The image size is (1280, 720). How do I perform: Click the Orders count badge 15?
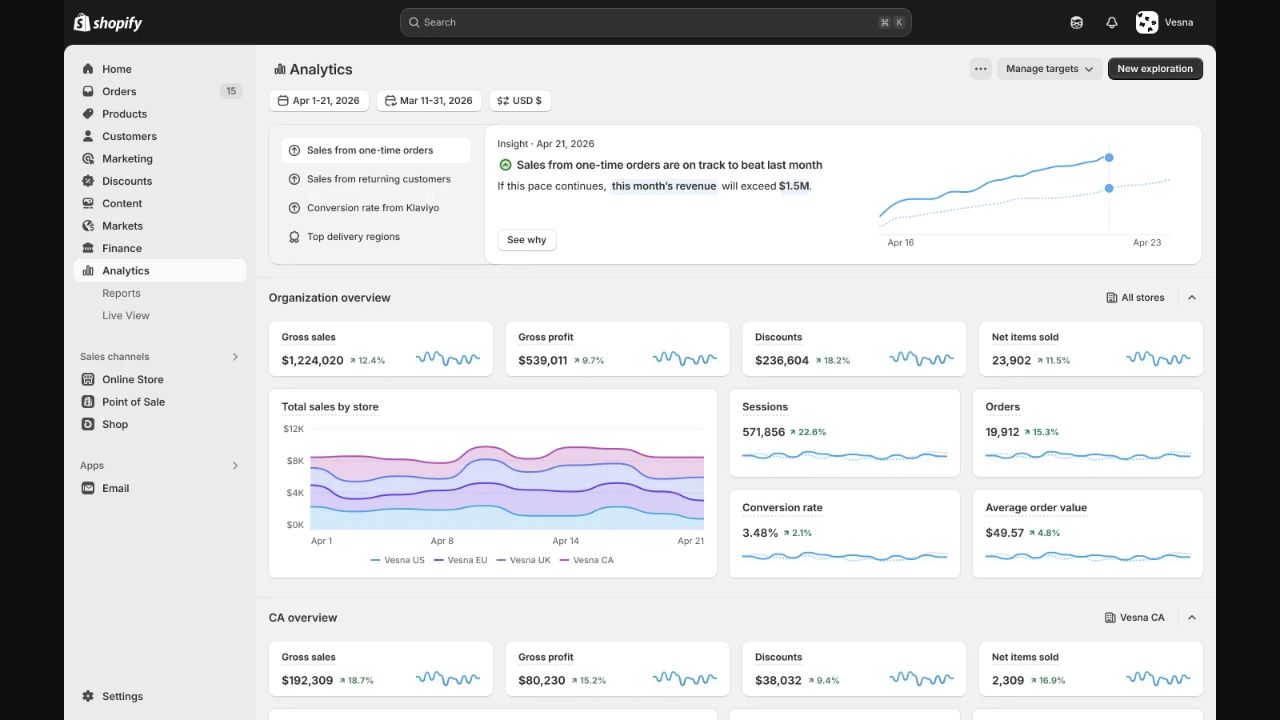(231, 91)
